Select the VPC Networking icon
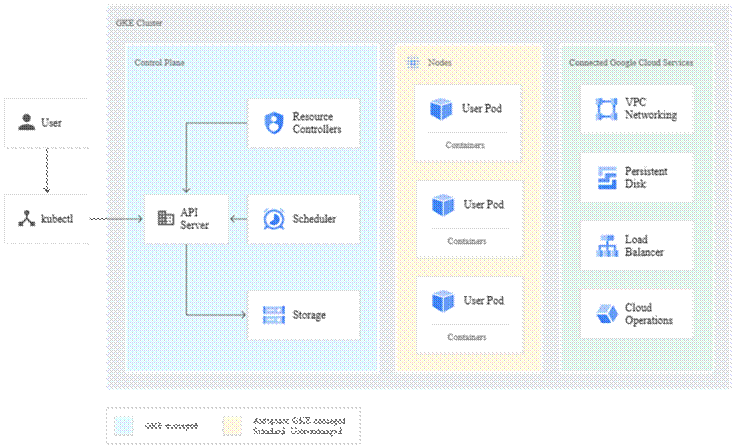This screenshot has height=448, width=736. pyautogui.click(x=606, y=109)
